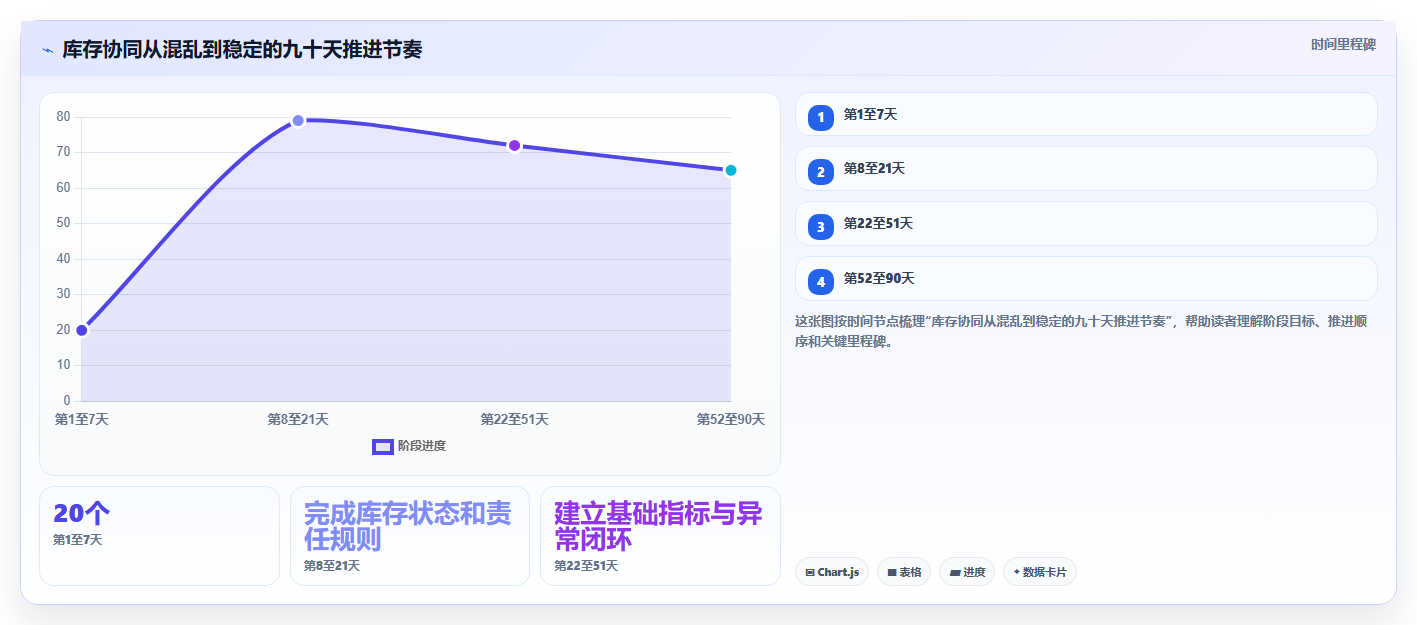The width and height of the screenshot is (1417, 625).
Task: Select the purple data point for 第22至51天
Action: (514, 145)
